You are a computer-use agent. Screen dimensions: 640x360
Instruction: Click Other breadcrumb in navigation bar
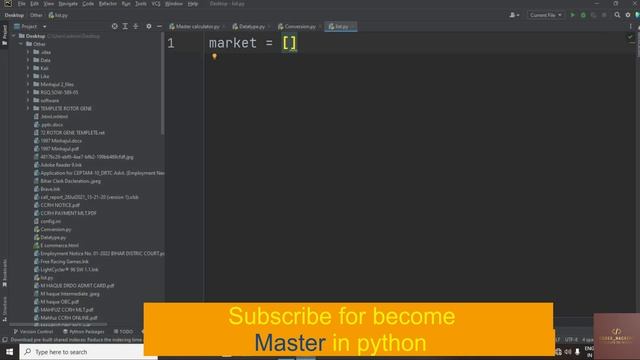coord(36,15)
